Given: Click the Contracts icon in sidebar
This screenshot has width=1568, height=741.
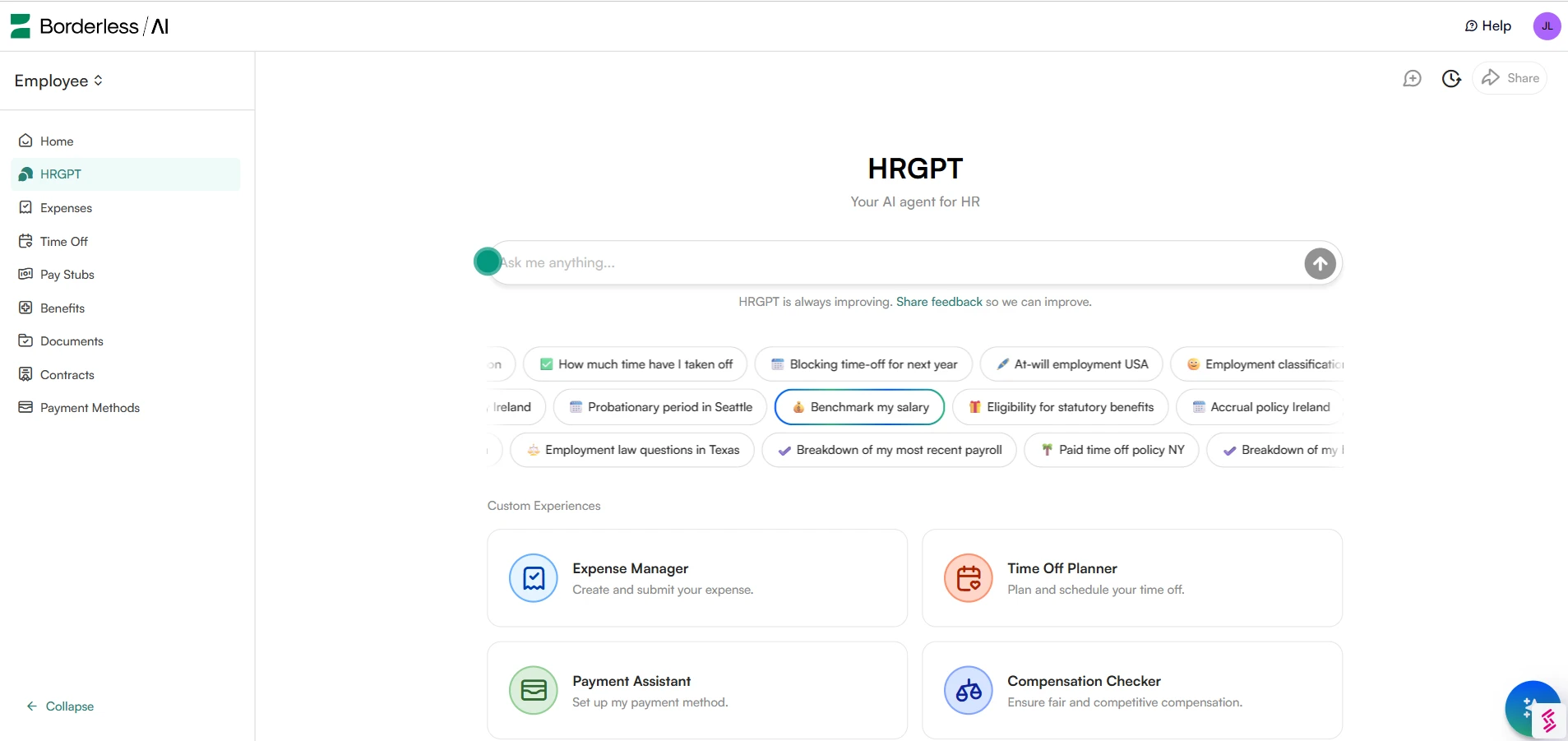Looking at the screenshot, I should pos(25,374).
